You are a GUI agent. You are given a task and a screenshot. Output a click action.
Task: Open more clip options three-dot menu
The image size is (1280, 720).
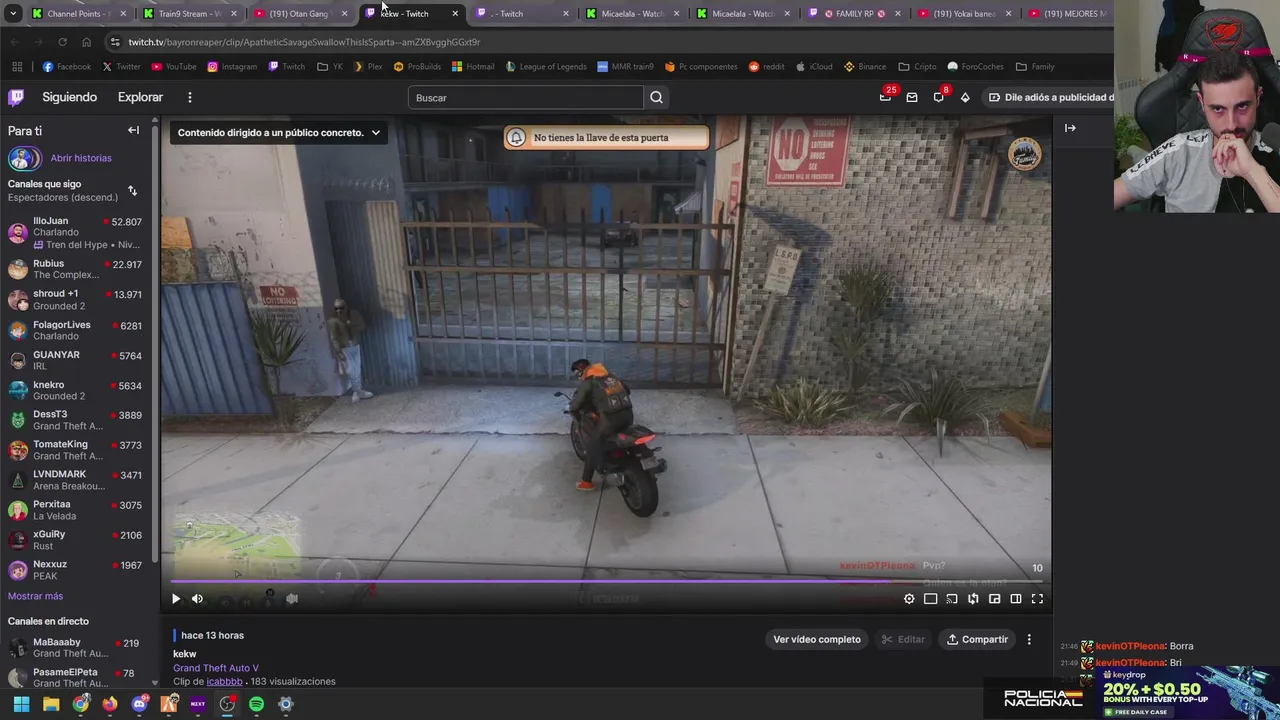(x=1029, y=639)
